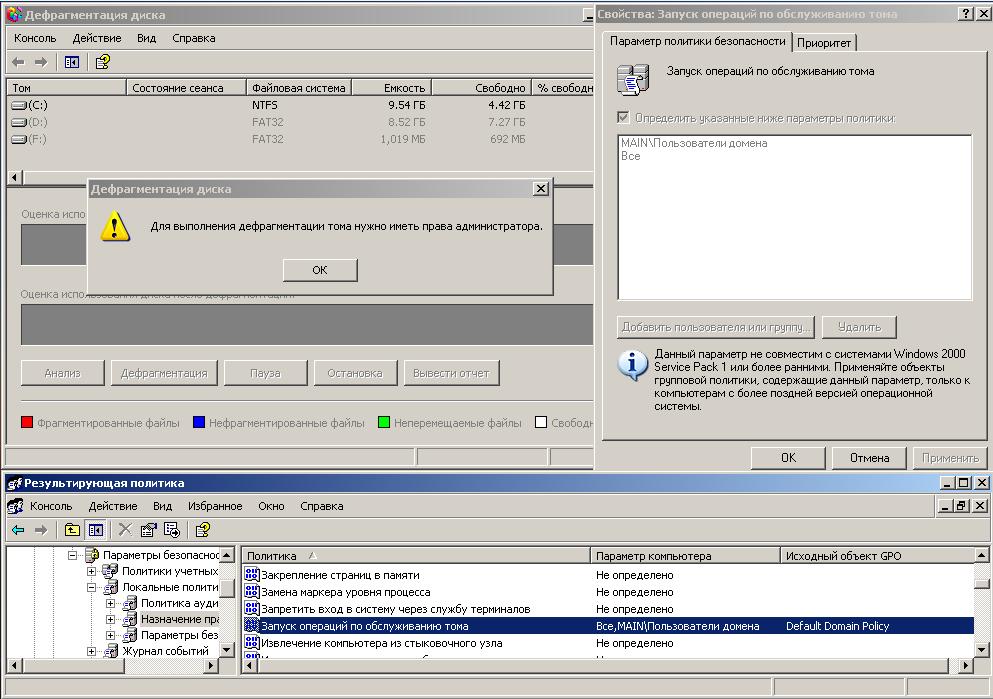Screen dimensions: 993x699
Task: Click the Up one level folder icon
Action: click(72, 530)
